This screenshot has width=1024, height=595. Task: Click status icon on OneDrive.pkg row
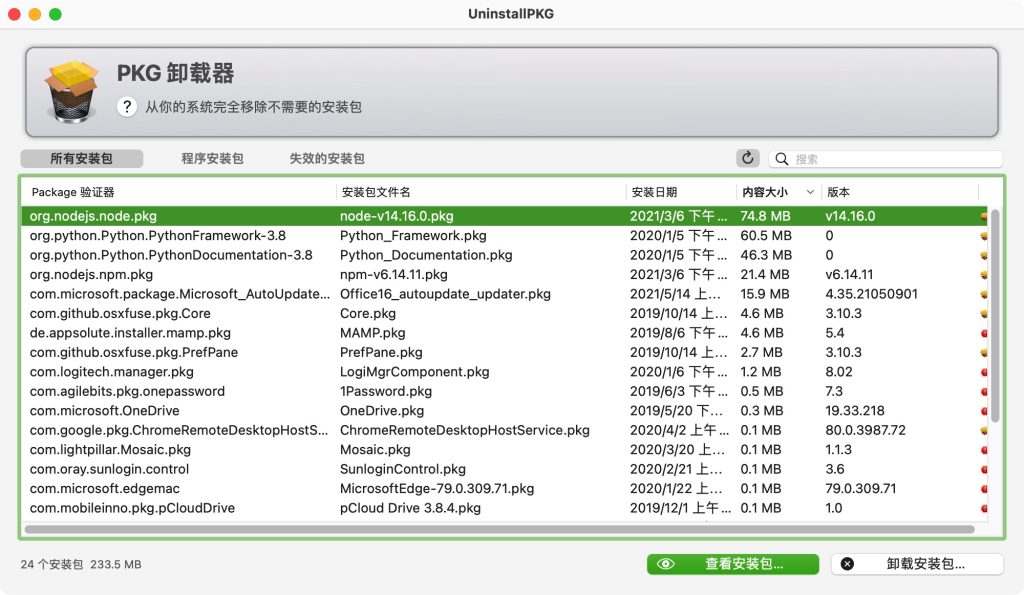tap(984, 411)
